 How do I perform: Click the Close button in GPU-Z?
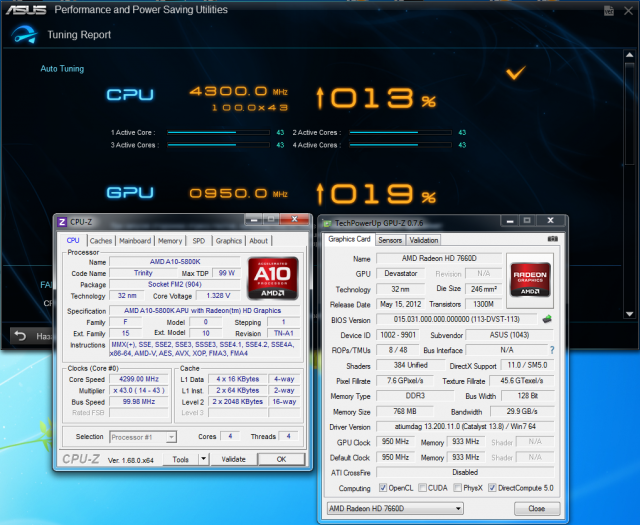(x=536, y=508)
